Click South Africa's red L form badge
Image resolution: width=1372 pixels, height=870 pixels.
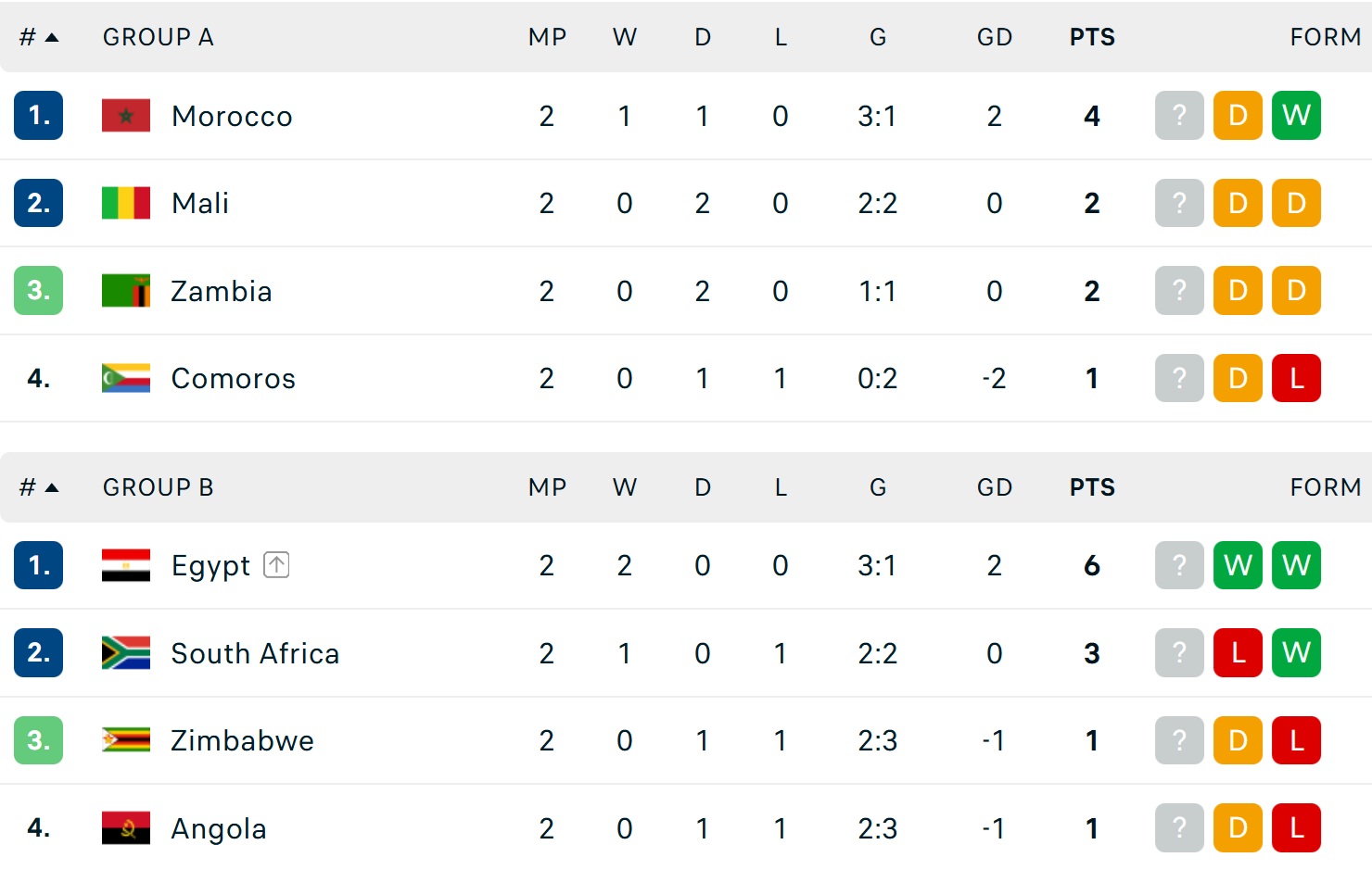1238,653
